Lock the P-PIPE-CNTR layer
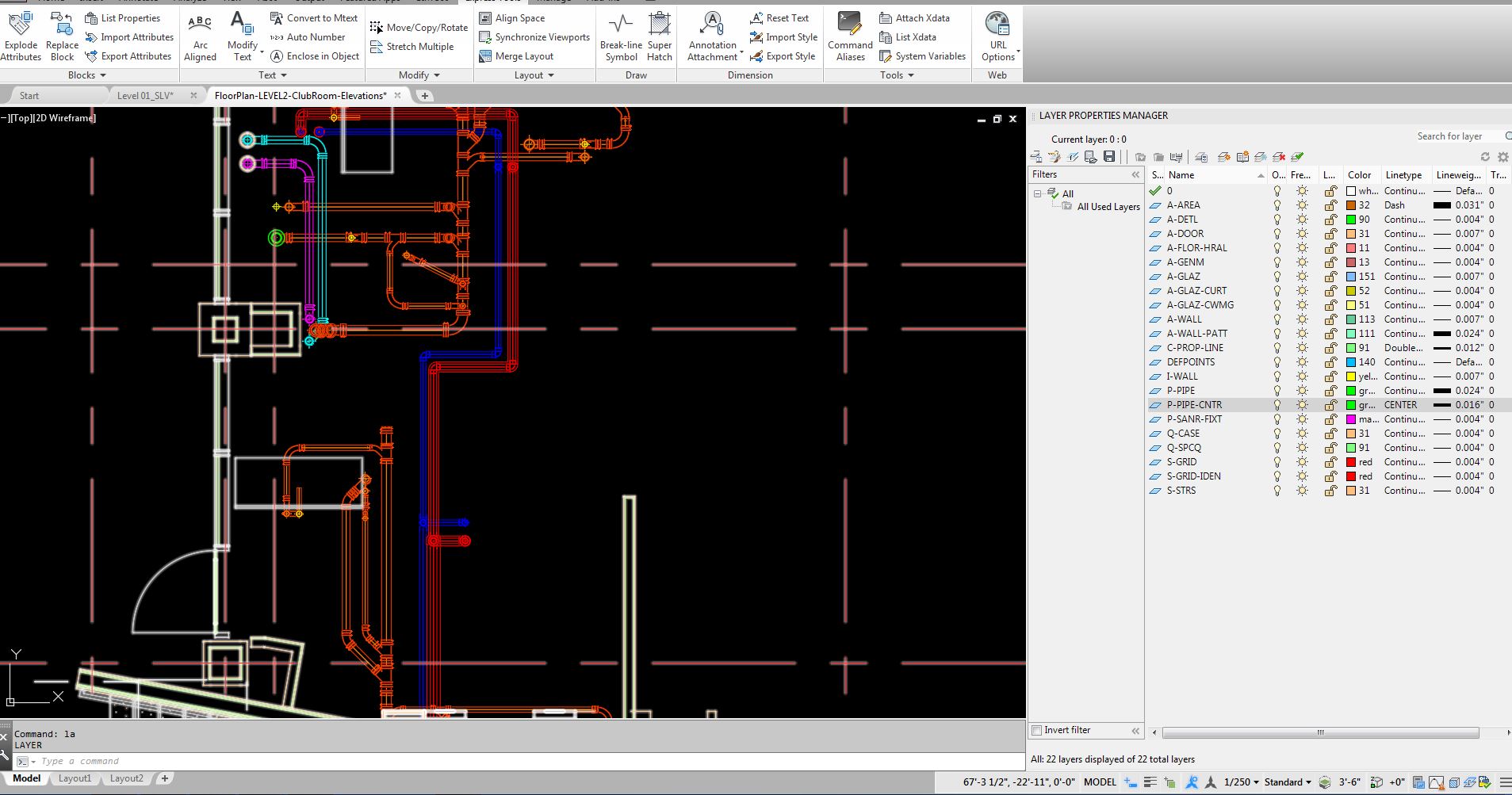1512x795 pixels. 1330,405
